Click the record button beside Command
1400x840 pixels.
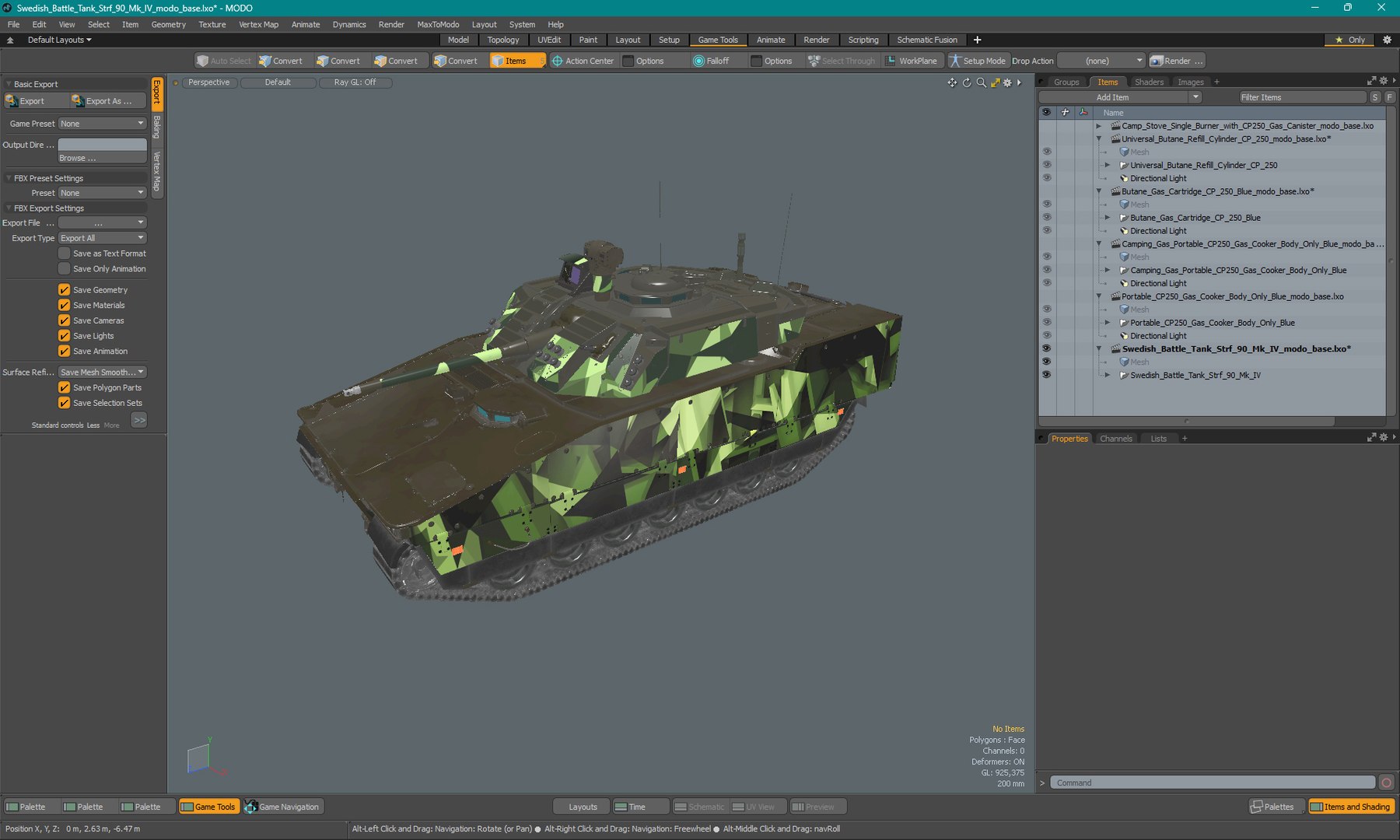pyautogui.click(x=1387, y=782)
